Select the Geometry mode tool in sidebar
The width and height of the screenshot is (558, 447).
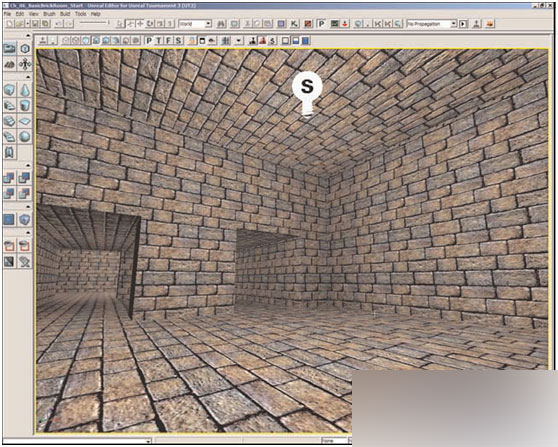coord(25,49)
